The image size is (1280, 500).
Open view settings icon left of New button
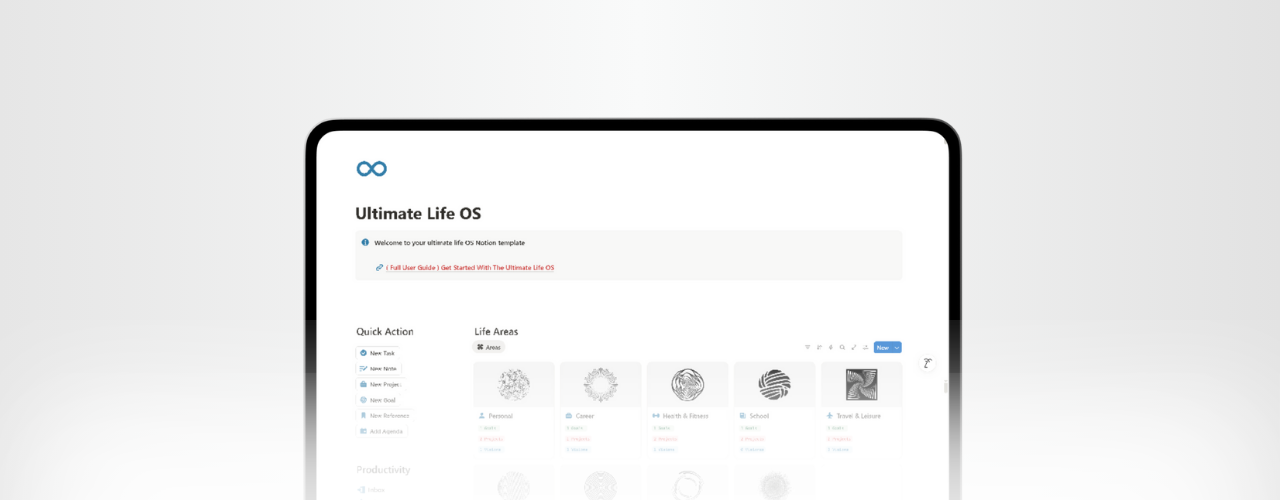point(865,348)
